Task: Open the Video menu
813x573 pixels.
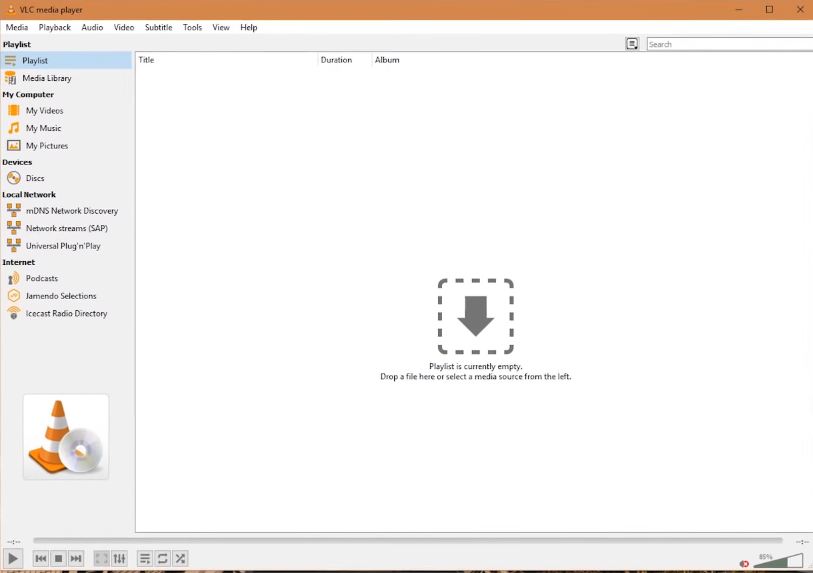Action: pyautogui.click(x=124, y=27)
